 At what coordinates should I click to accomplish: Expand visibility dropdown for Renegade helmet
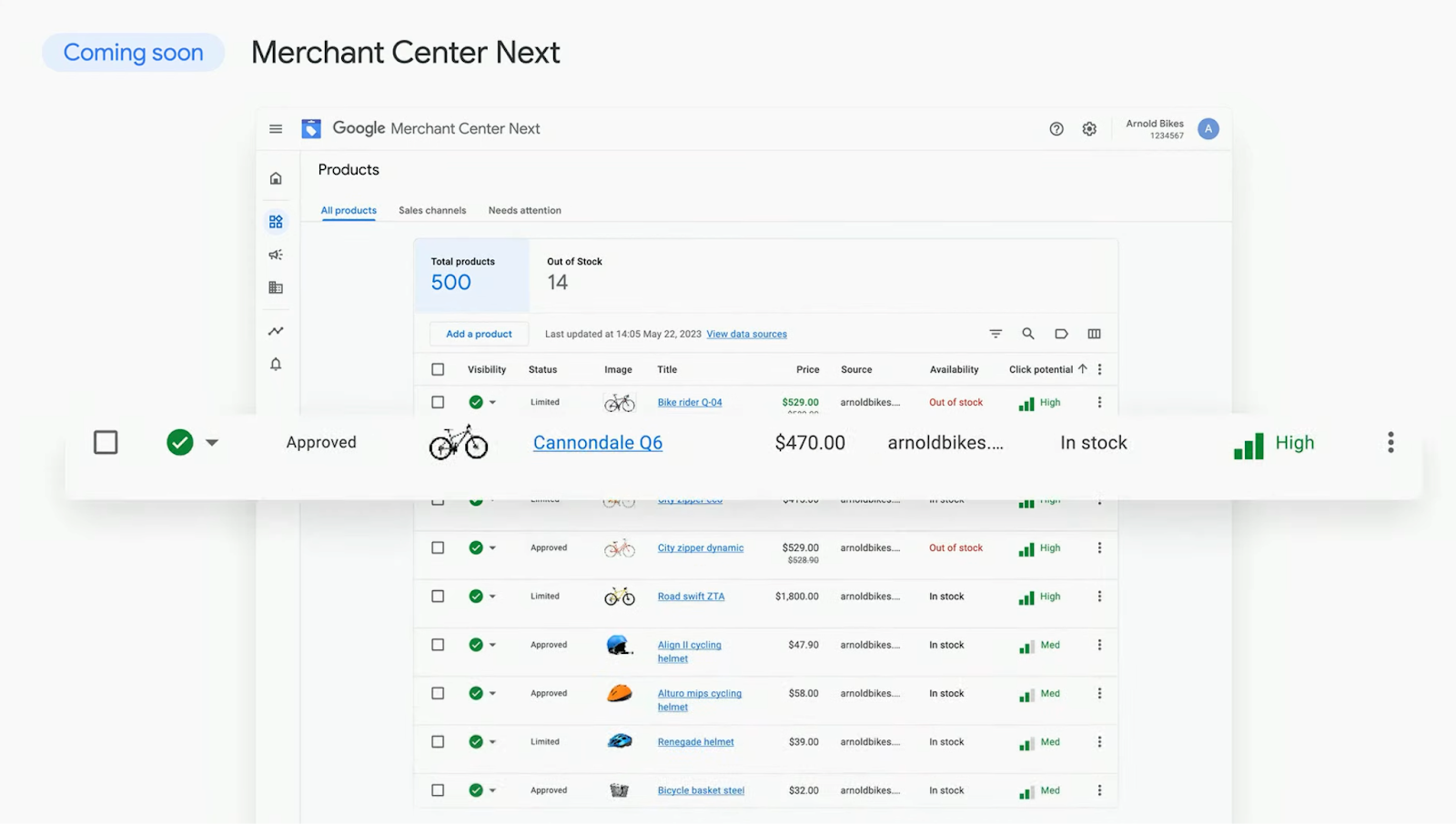[492, 742]
